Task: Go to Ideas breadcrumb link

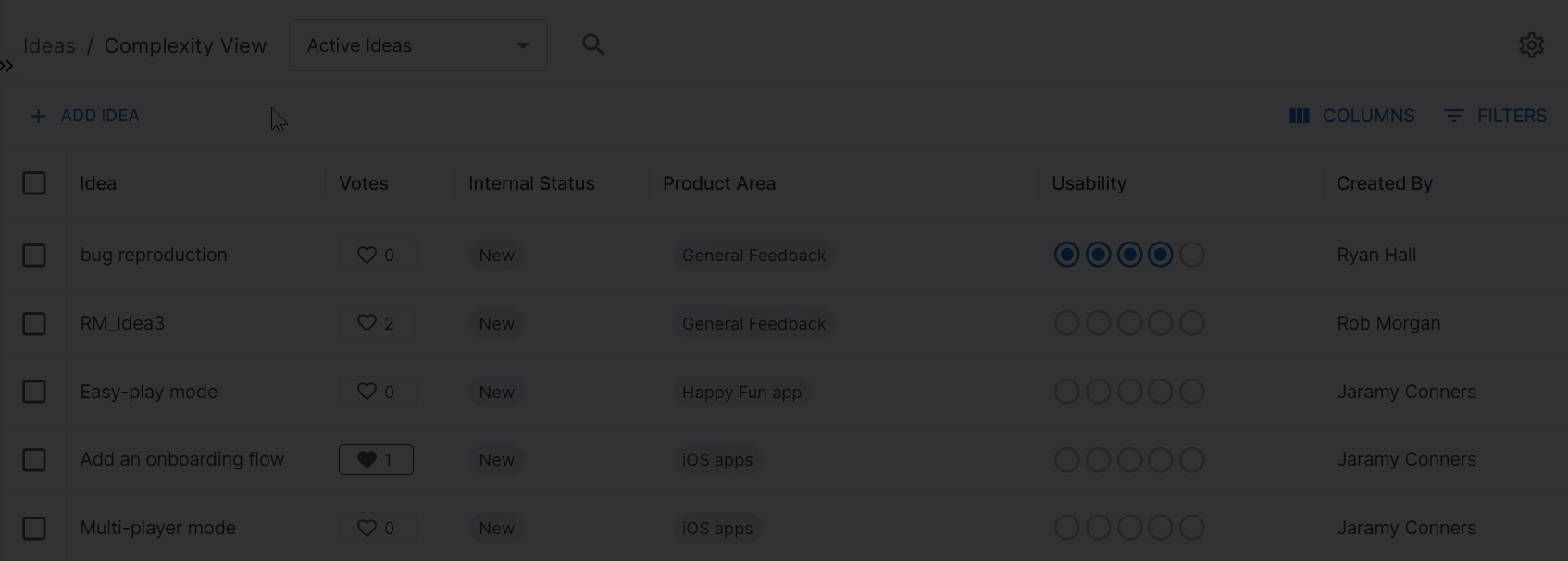Action: tap(49, 45)
